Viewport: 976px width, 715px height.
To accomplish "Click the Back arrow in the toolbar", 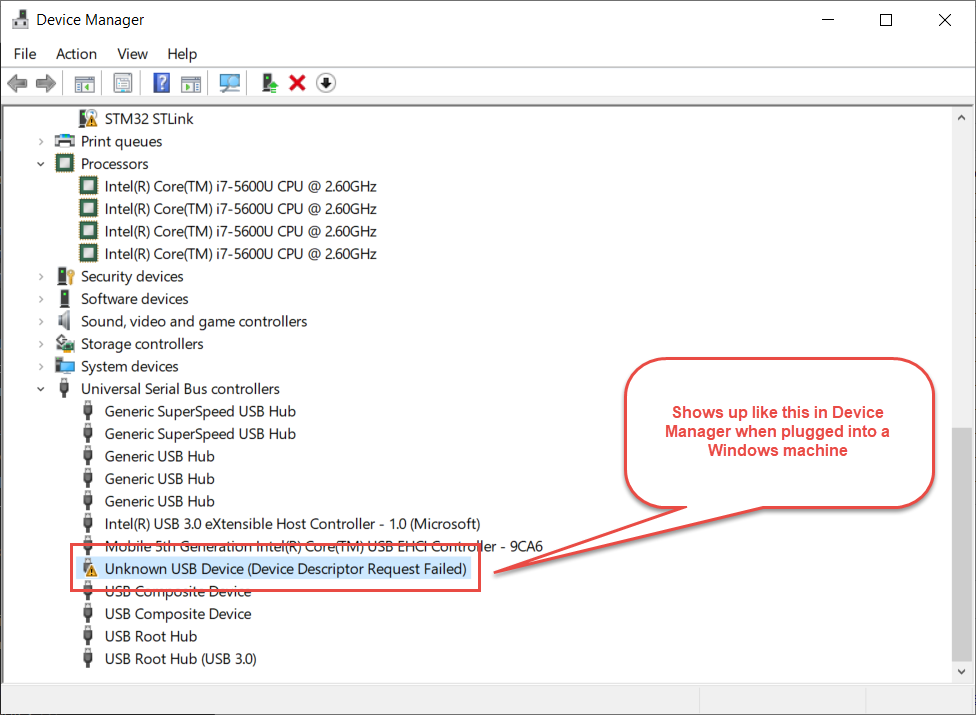I will point(17,83).
